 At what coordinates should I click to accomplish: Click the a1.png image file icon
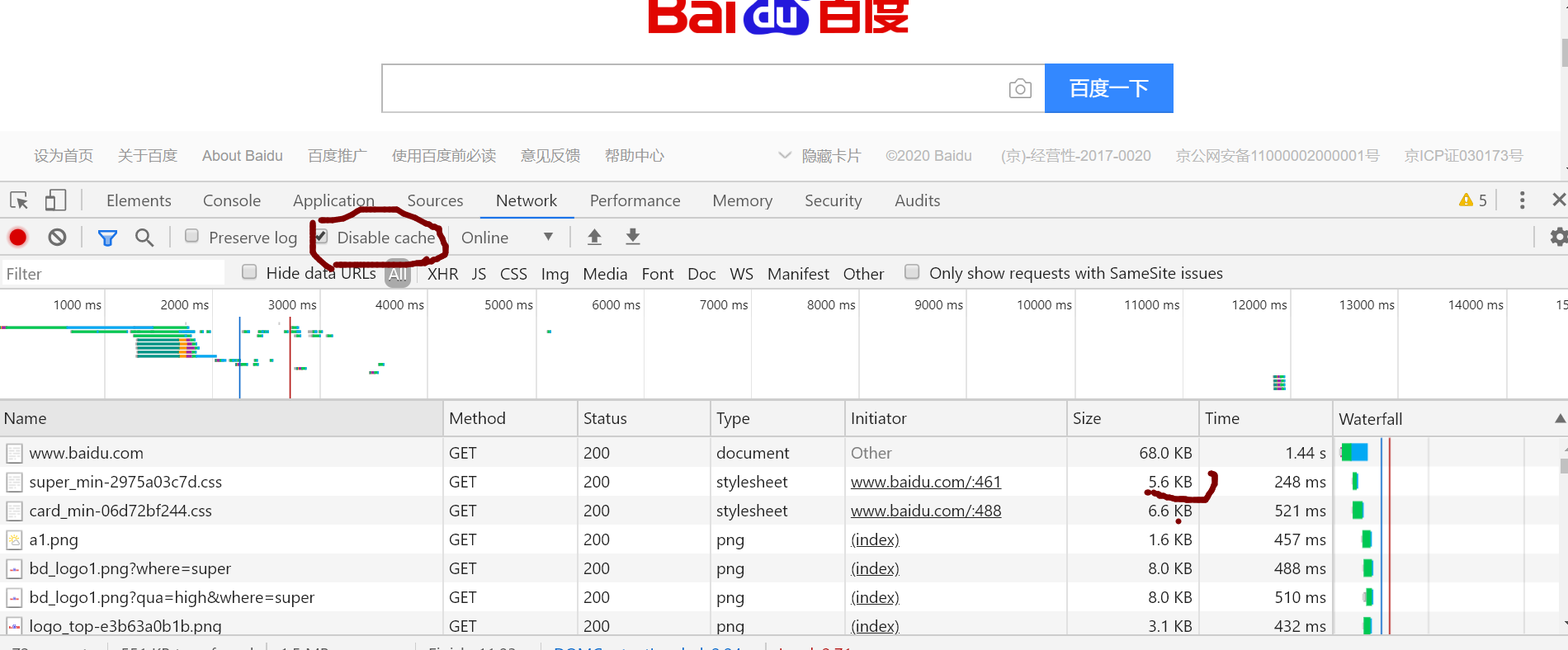pyautogui.click(x=14, y=540)
